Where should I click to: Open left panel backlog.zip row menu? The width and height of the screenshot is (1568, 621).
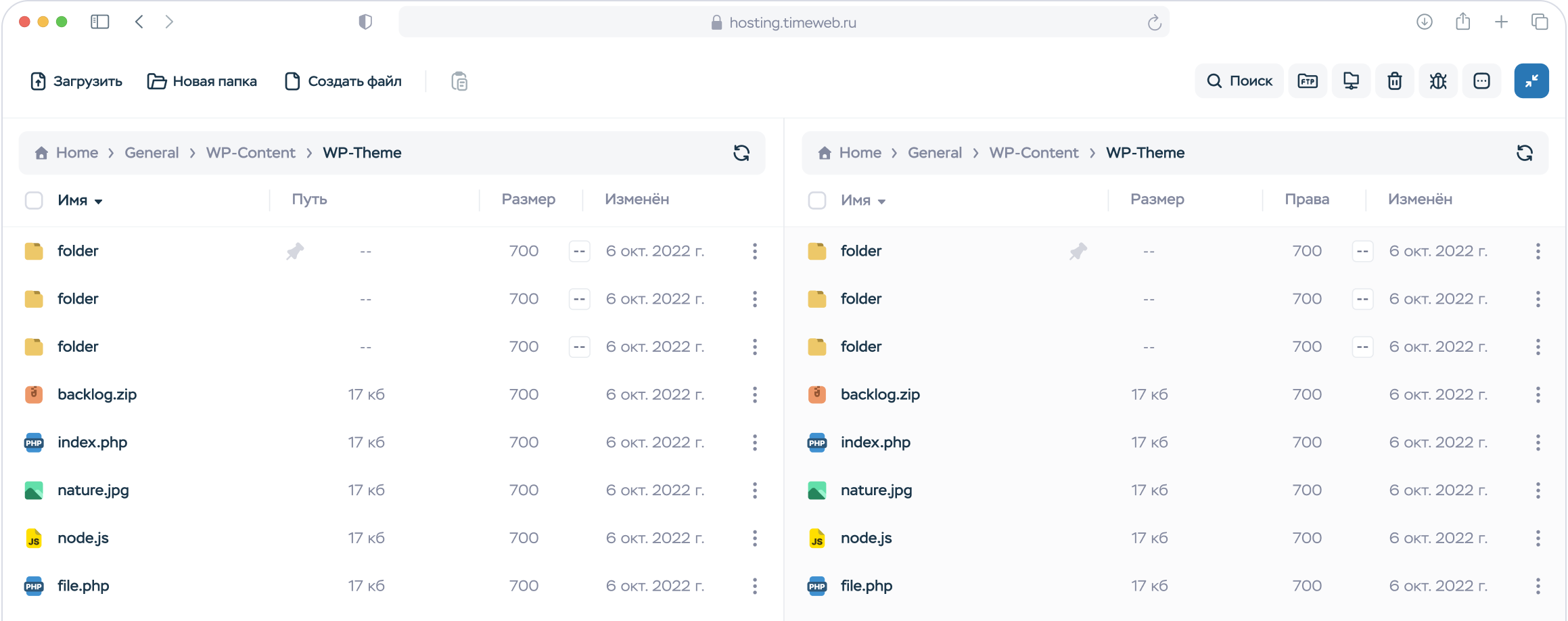(x=755, y=394)
